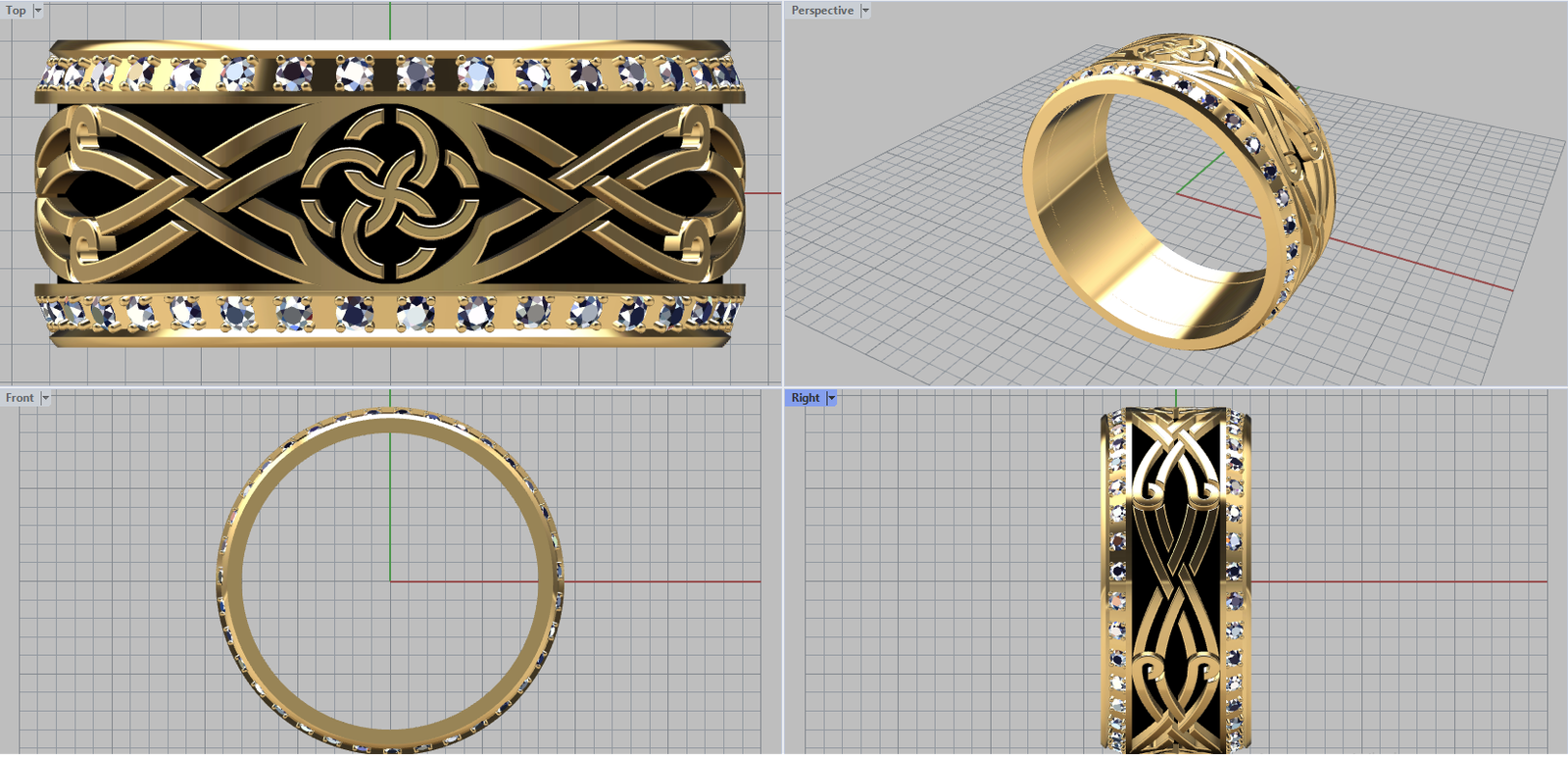Open the Top viewport dropdown arrow
Image resolution: width=1568 pixels, height=757 pixels.
tap(38, 11)
